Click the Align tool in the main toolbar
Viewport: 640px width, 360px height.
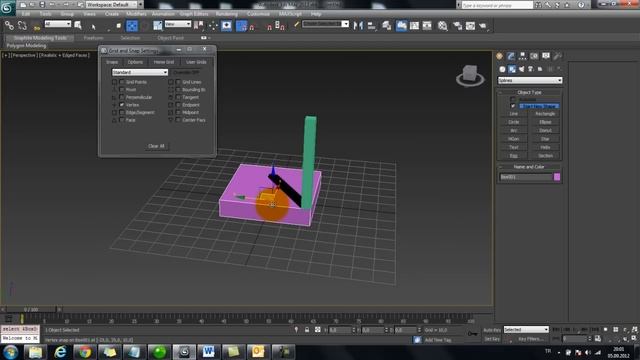371,26
